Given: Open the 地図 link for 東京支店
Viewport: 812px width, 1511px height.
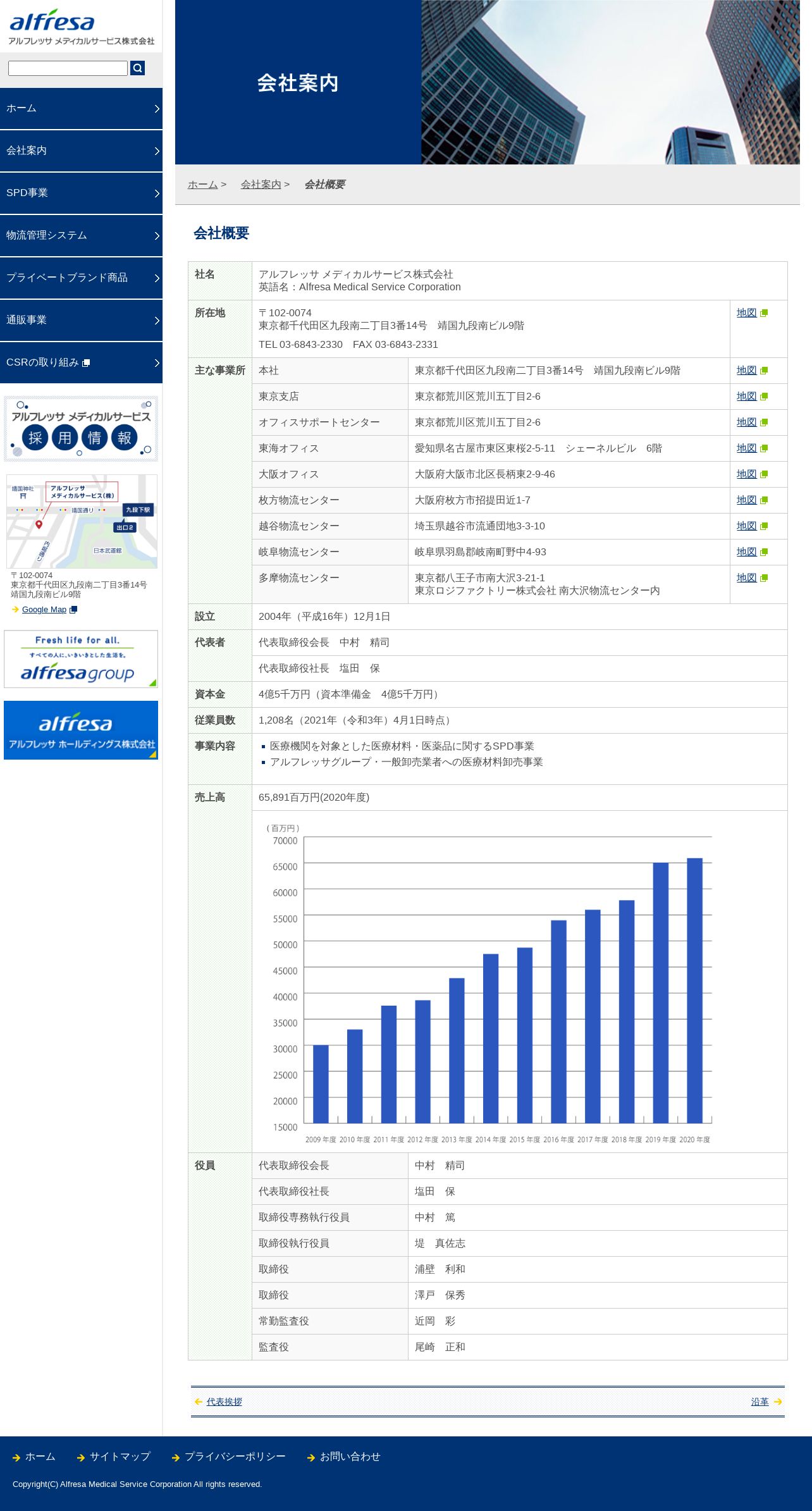Looking at the screenshot, I should click(x=746, y=397).
